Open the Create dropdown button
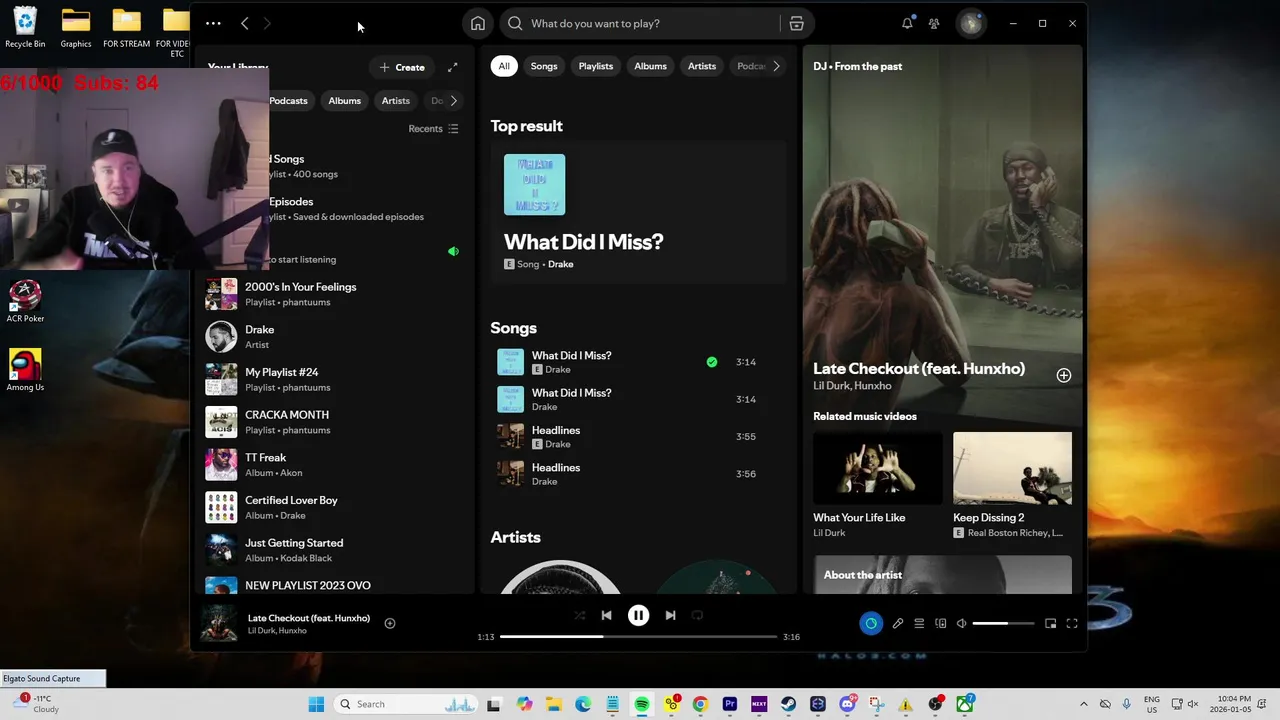Viewport: 1280px width, 720px height. pos(402,67)
